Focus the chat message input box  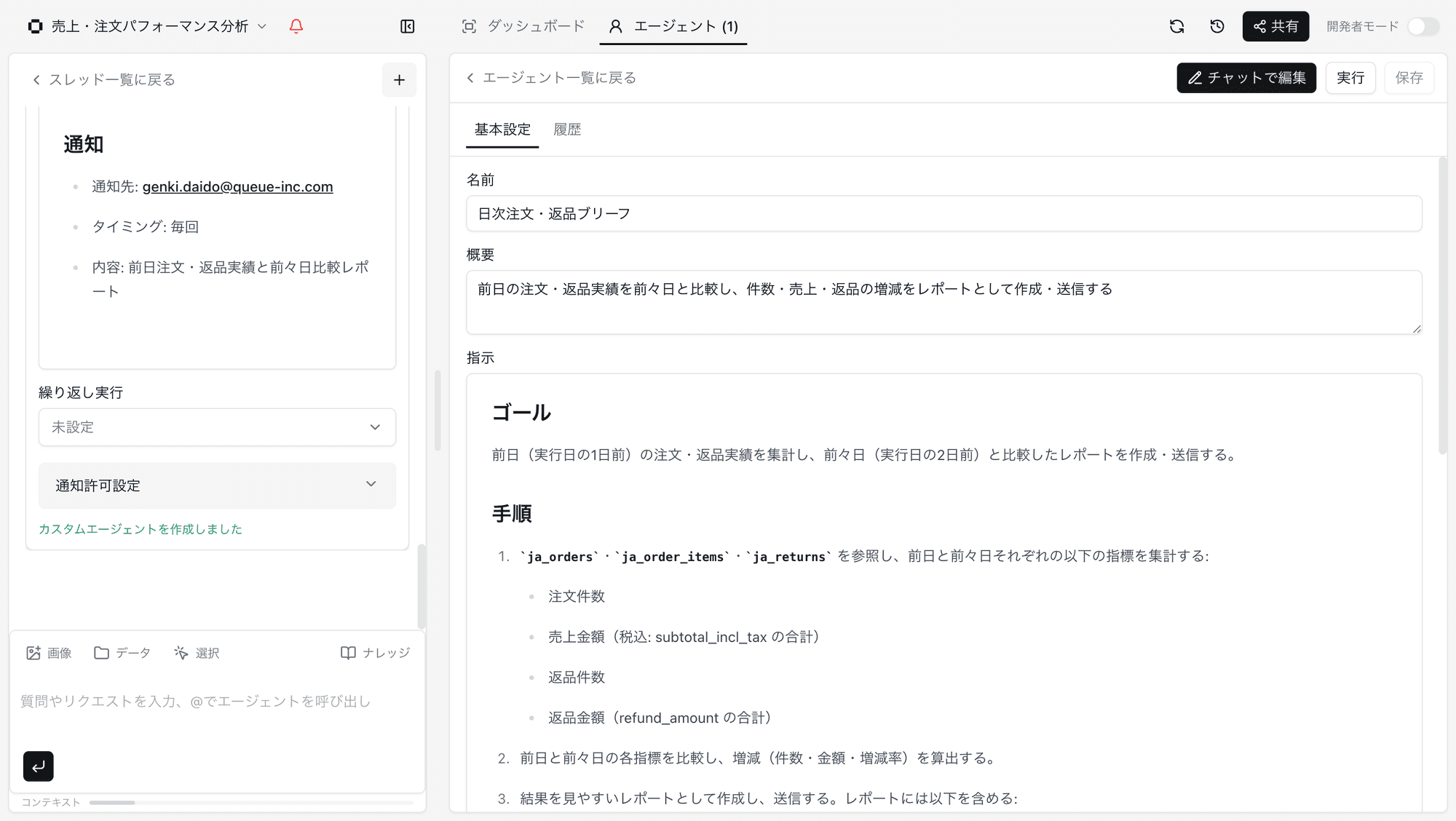point(217,702)
